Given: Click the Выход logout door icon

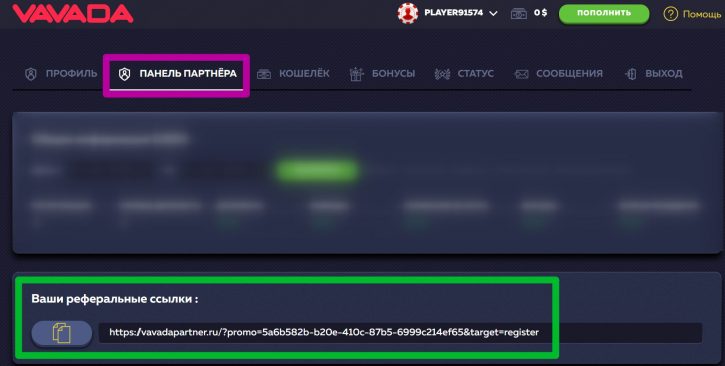Looking at the screenshot, I should [x=631, y=74].
